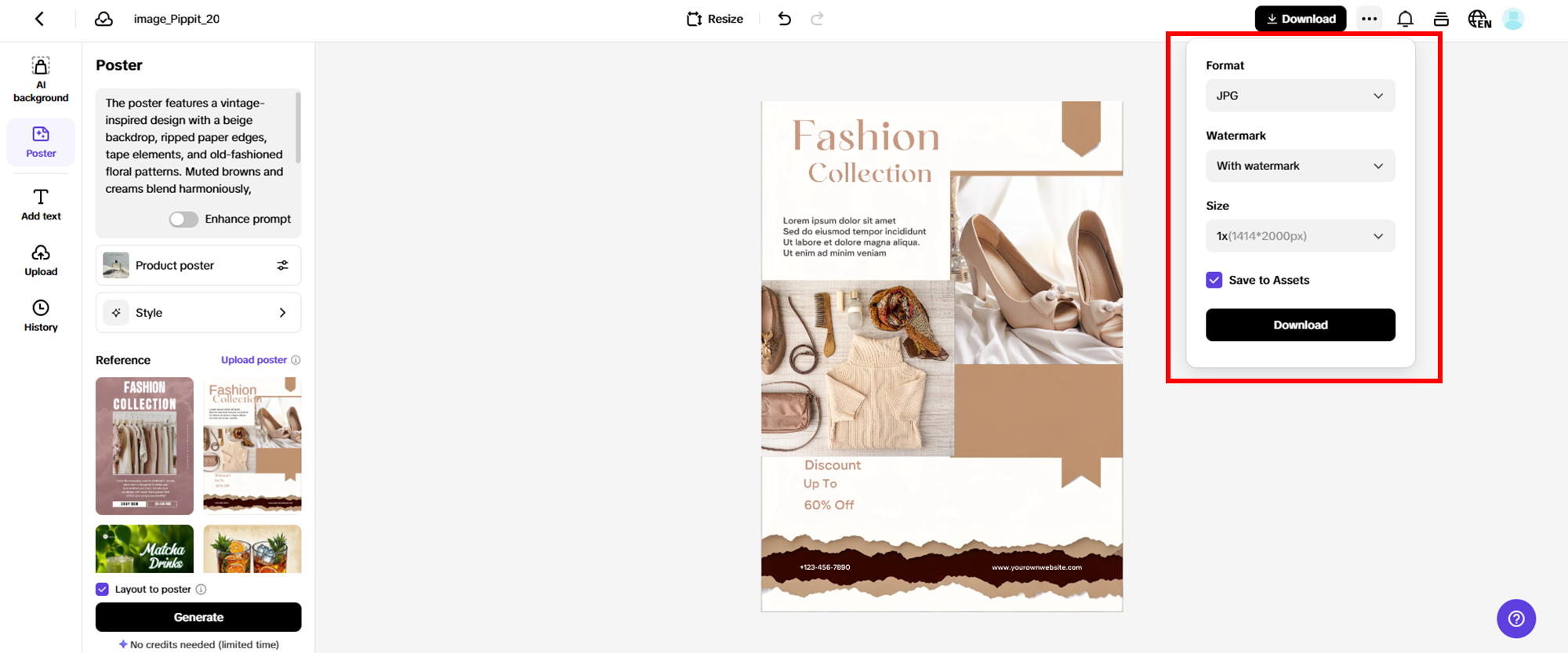Click the Layout to poster info icon
The height and width of the screenshot is (653, 1568).
pyautogui.click(x=201, y=590)
